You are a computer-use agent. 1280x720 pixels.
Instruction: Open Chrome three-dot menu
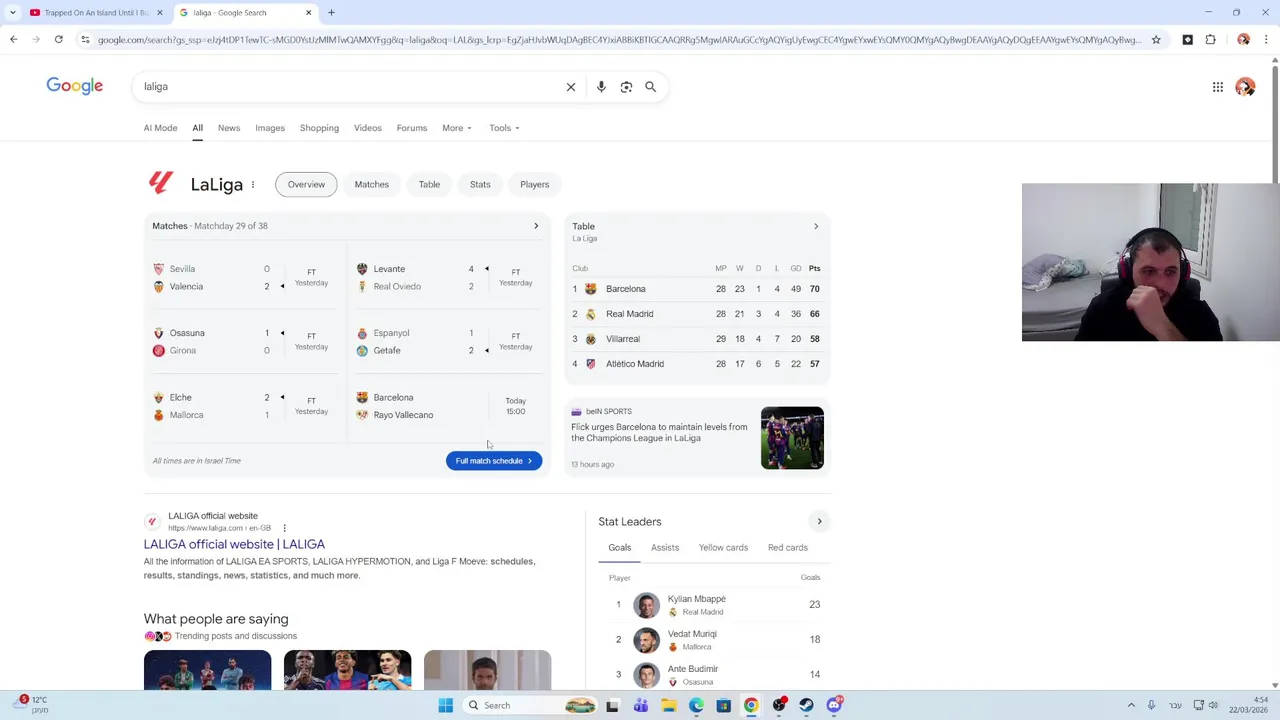[x=1266, y=39]
